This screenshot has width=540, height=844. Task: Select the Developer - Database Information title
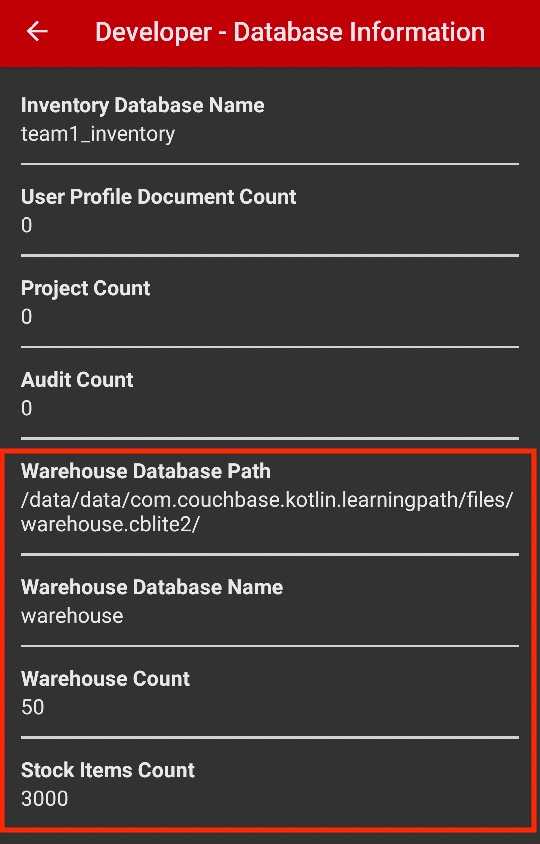click(x=290, y=32)
